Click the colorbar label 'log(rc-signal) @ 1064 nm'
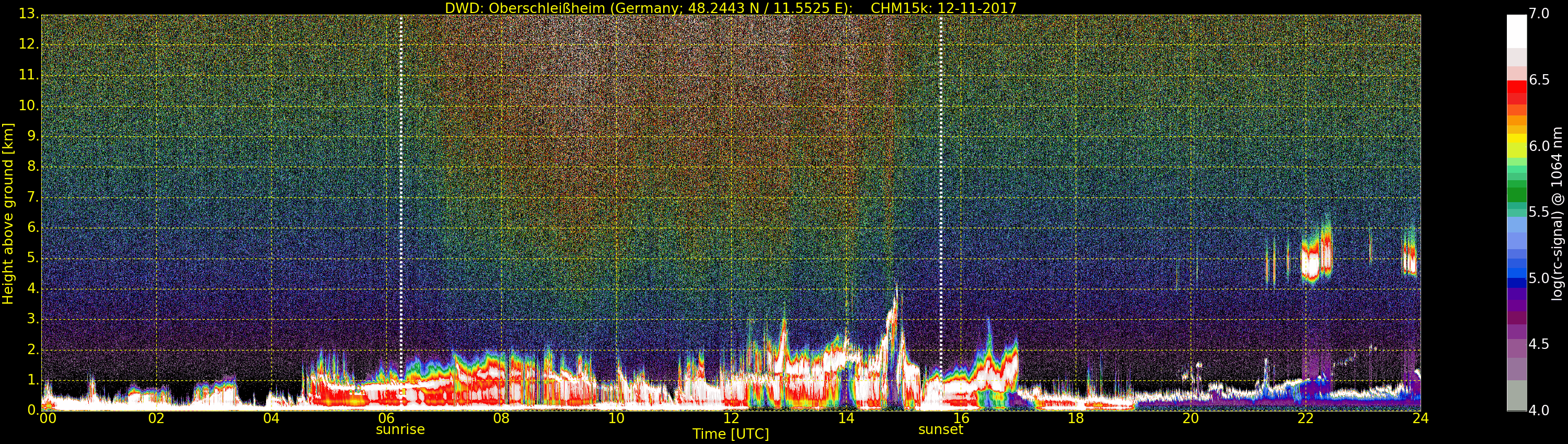This screenshot has height=444, width=1568. pyautogui.click(x=1557, y=214)
